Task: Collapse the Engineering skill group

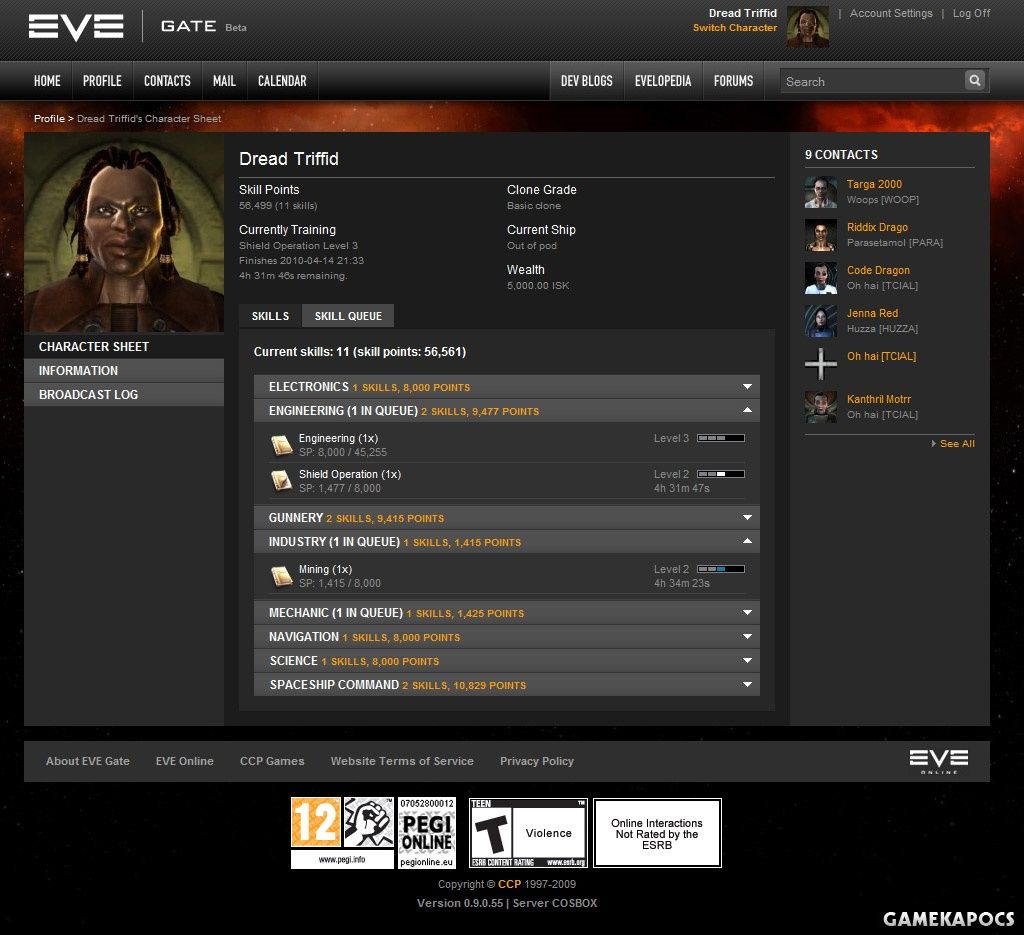Action: click(x=507, y=411)
